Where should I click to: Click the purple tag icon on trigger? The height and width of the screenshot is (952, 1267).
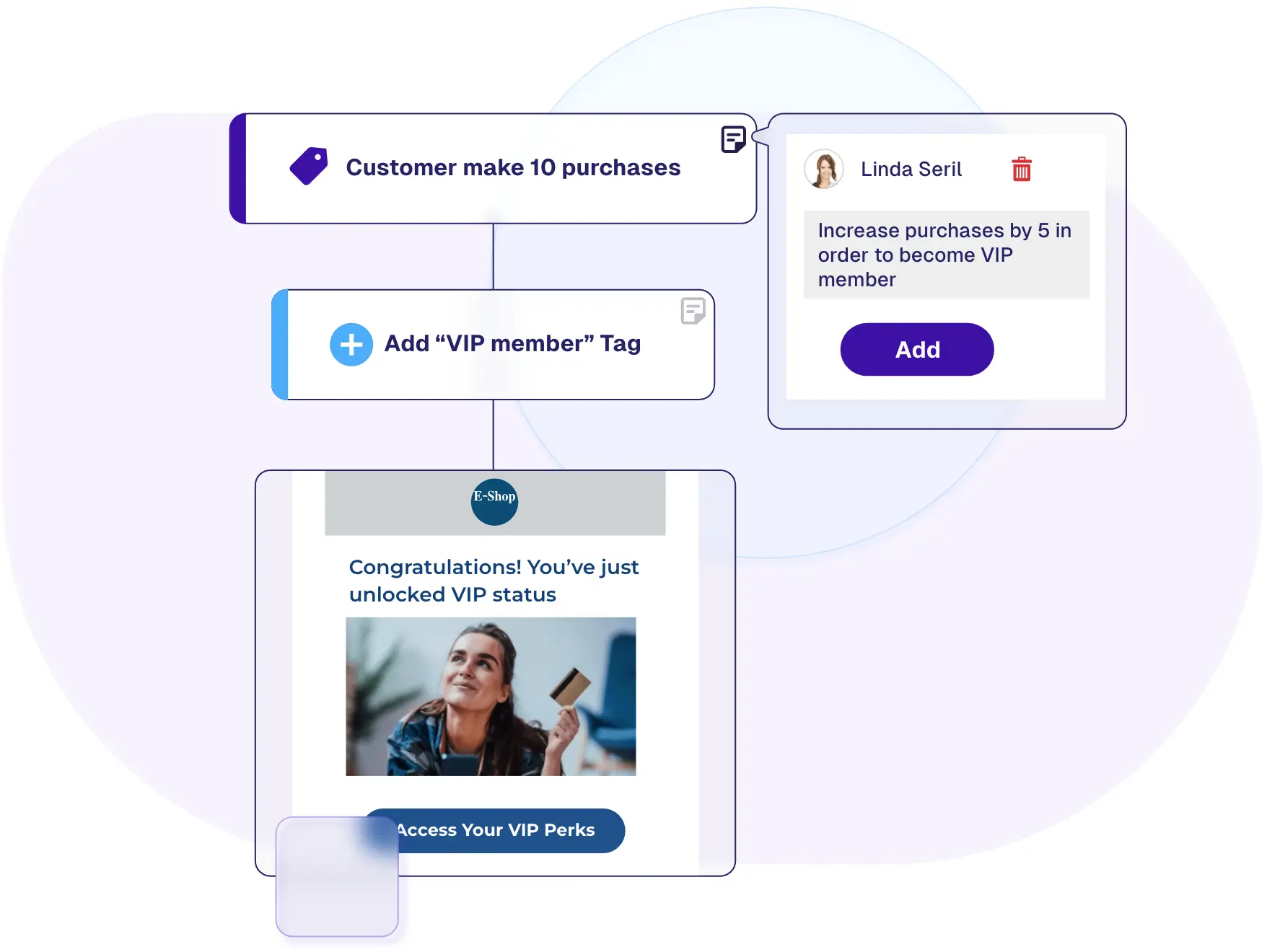(x=309, y=166)
